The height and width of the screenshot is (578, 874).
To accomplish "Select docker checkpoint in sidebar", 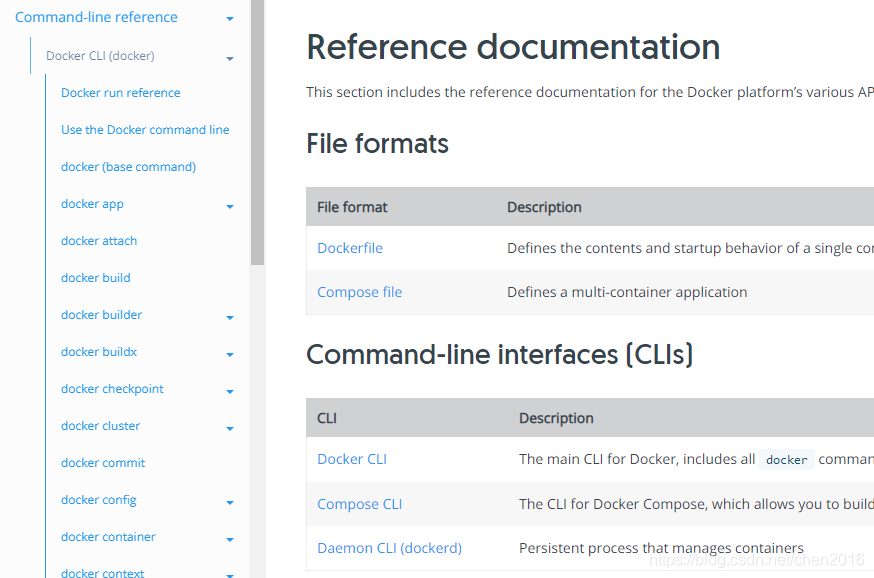I will click(x=112, y=389).
